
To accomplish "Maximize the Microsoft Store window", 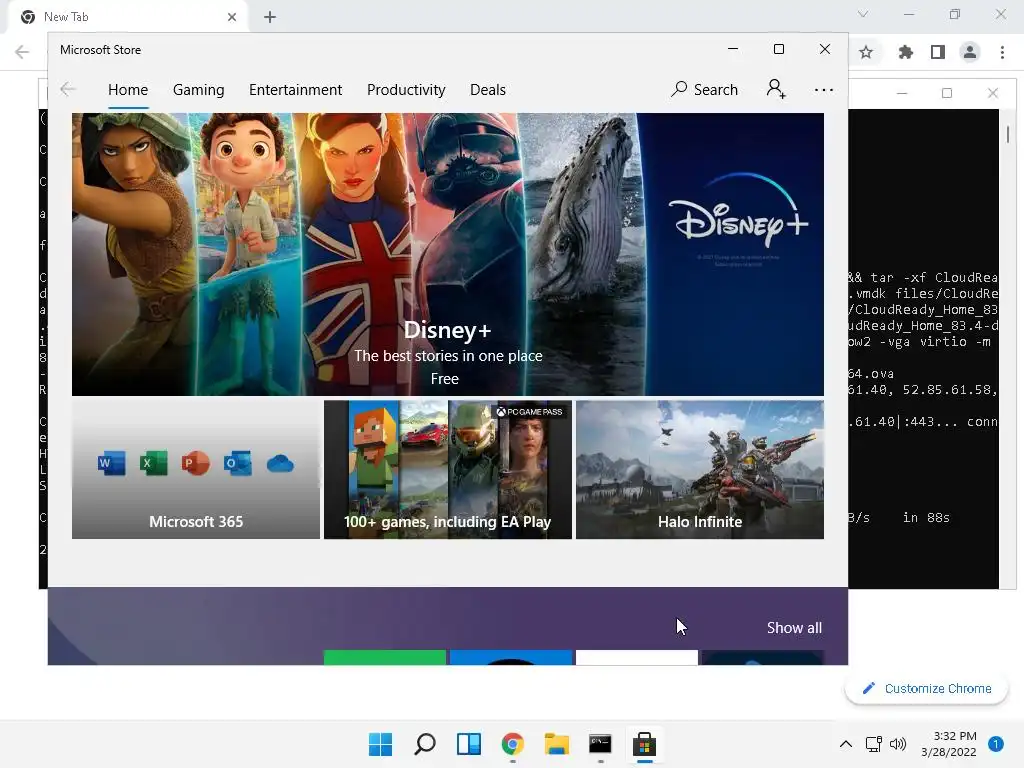I will [778, 49].
